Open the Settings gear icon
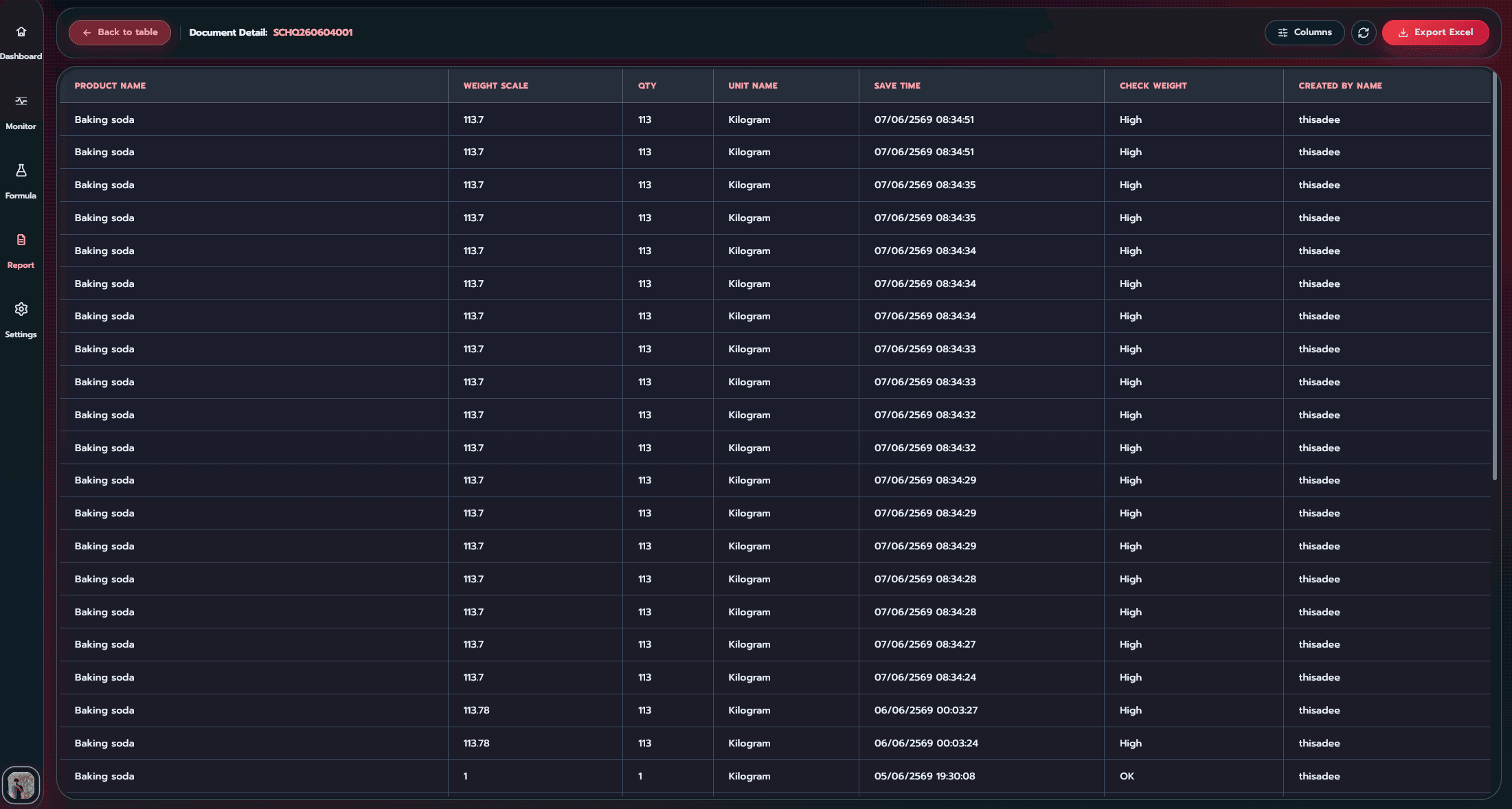Viewport: 1512px width, 809px height. (x=21, y=309)
